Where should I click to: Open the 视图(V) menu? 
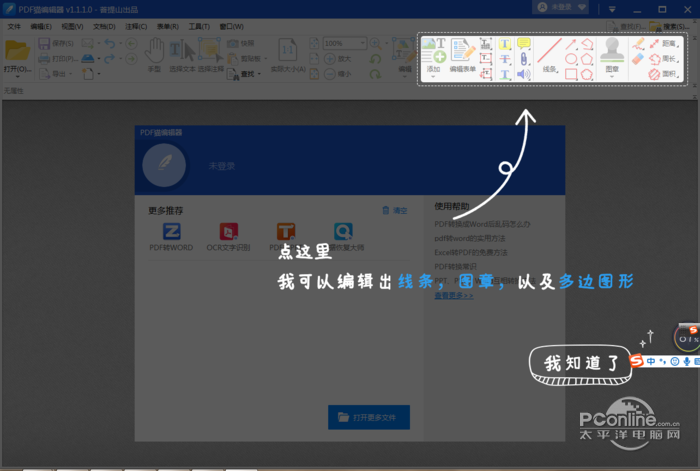[72, 27]
